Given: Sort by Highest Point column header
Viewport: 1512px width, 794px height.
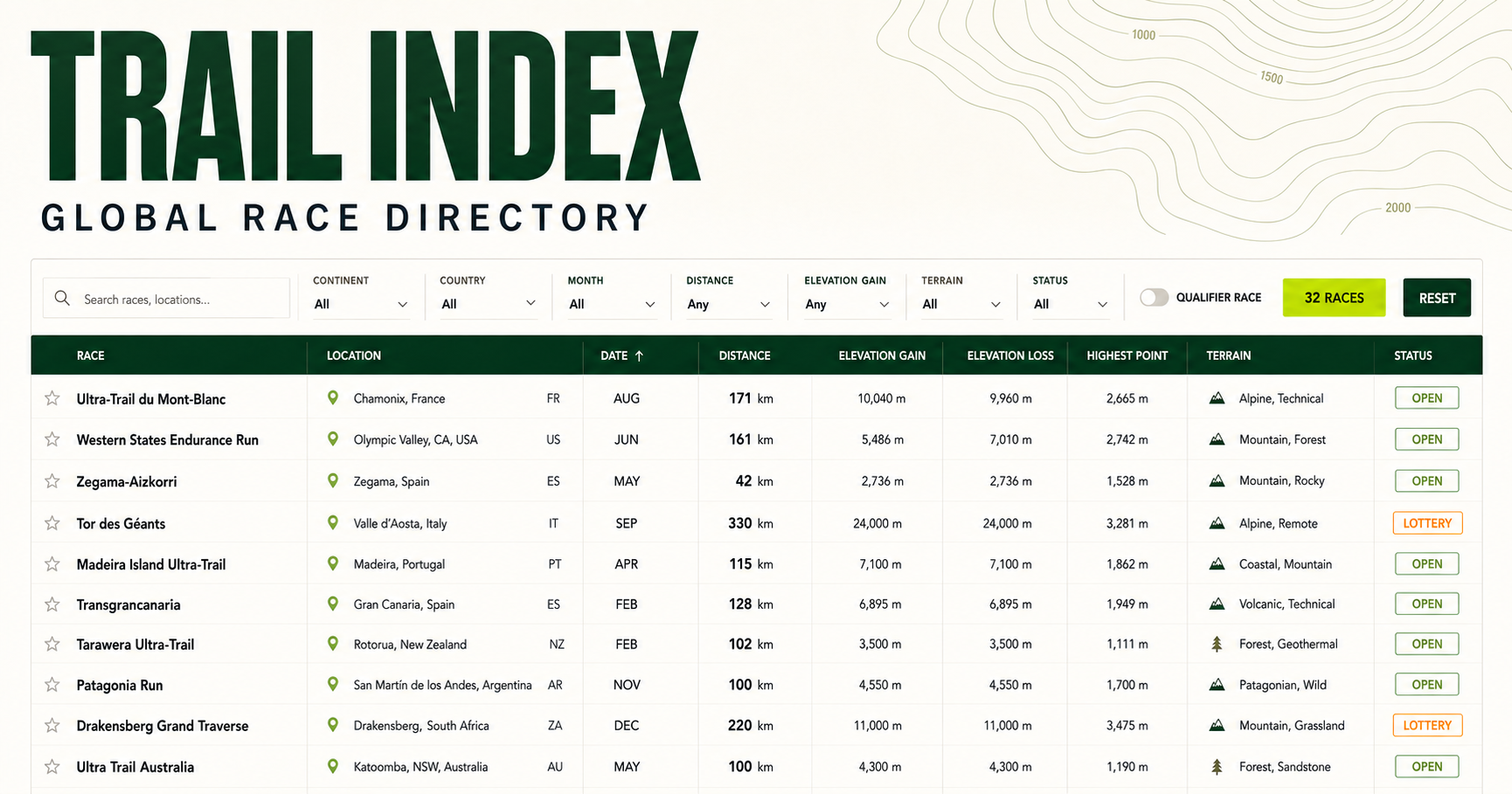Looking at the screenshot, I should (1127, 356).
